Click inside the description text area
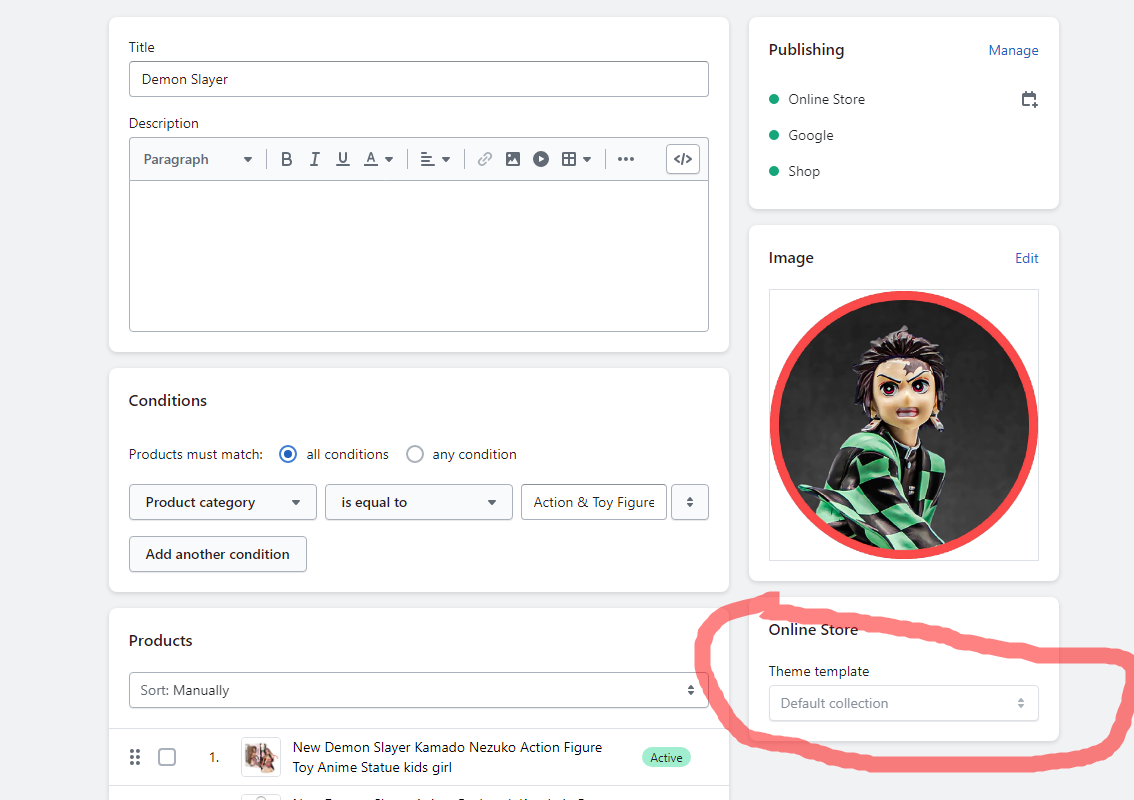 419,256
